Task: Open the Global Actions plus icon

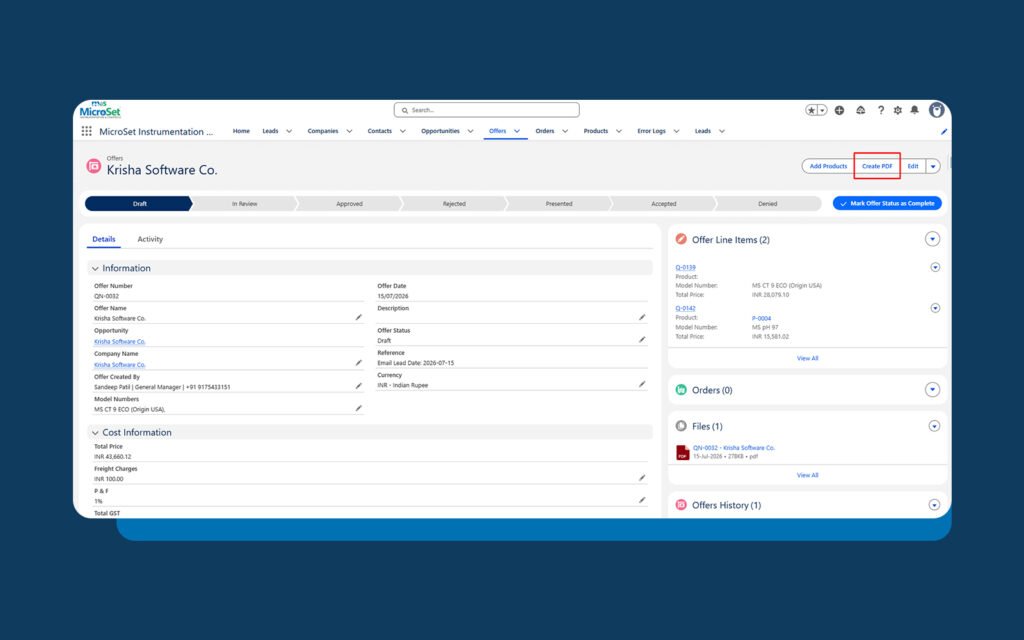Action: pyautogui.click(x=839, y=110)
